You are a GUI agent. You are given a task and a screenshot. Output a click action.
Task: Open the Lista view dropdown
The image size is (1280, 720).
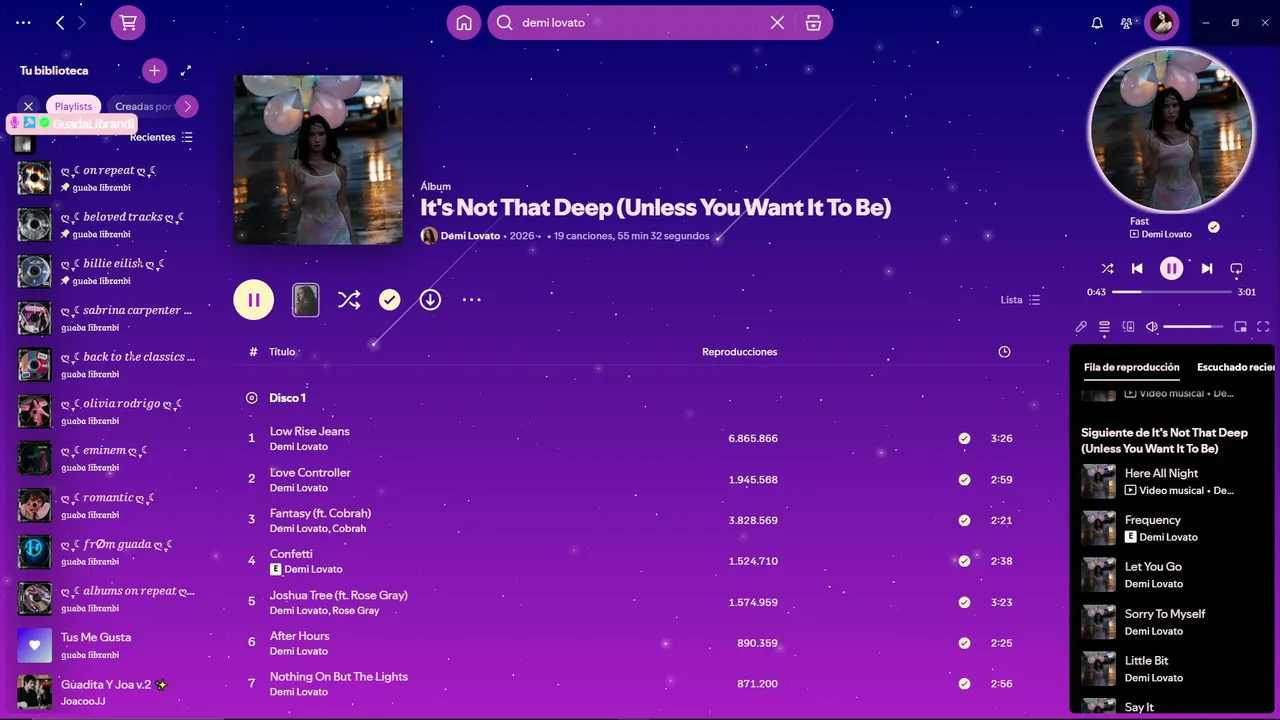pos(1020,300)
